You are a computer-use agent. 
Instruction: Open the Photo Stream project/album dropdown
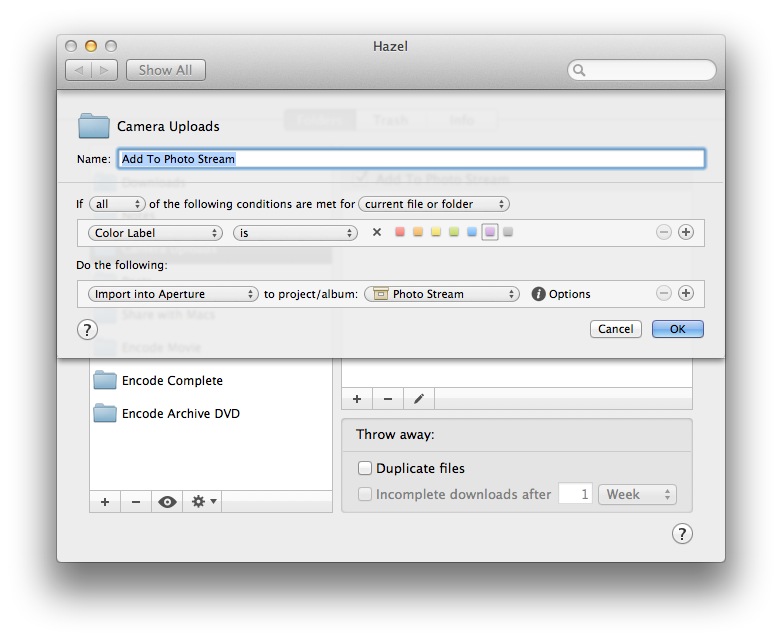click(x=442, y=294)
